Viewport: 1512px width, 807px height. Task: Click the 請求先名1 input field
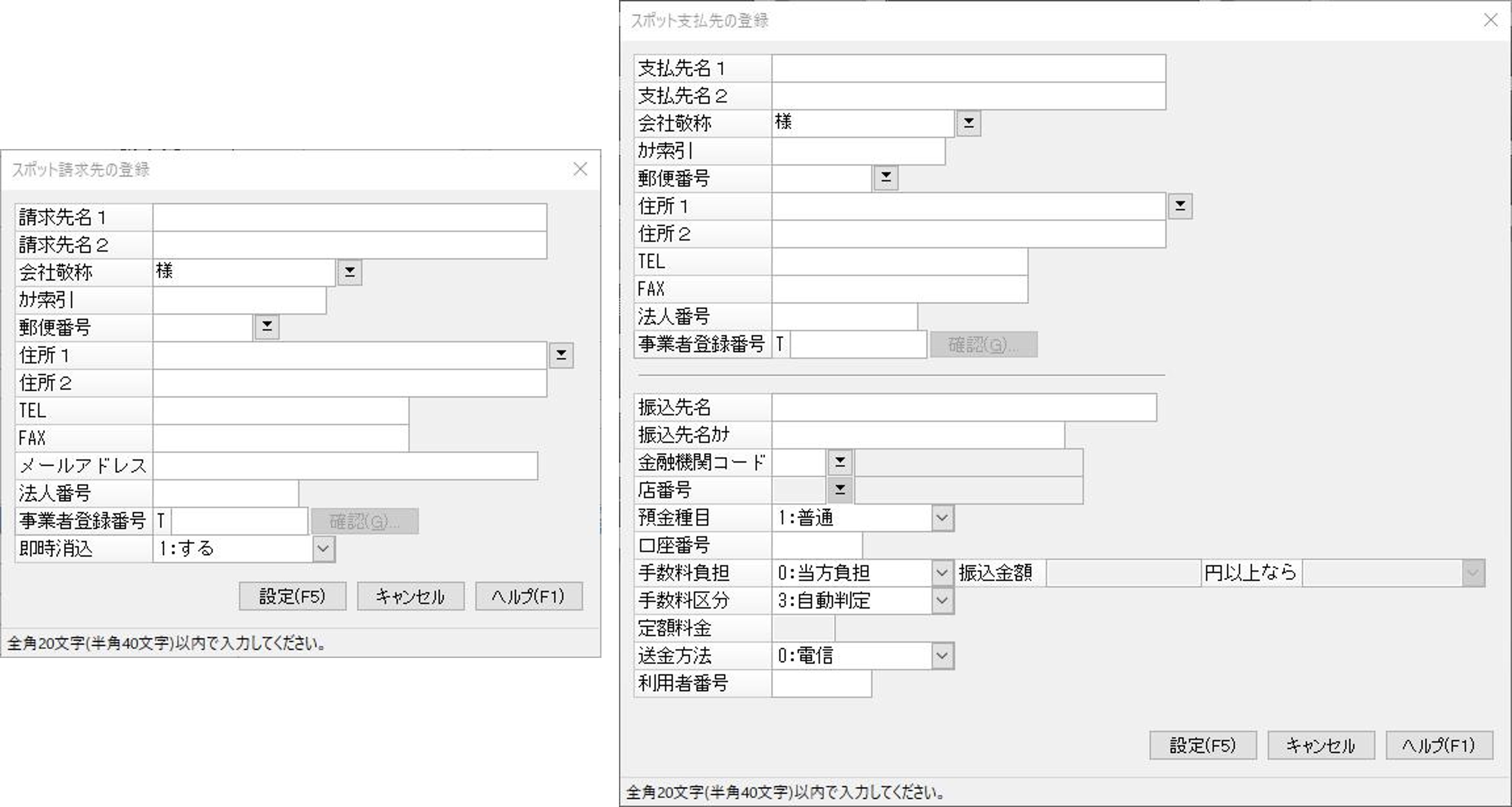pos(349,218)
